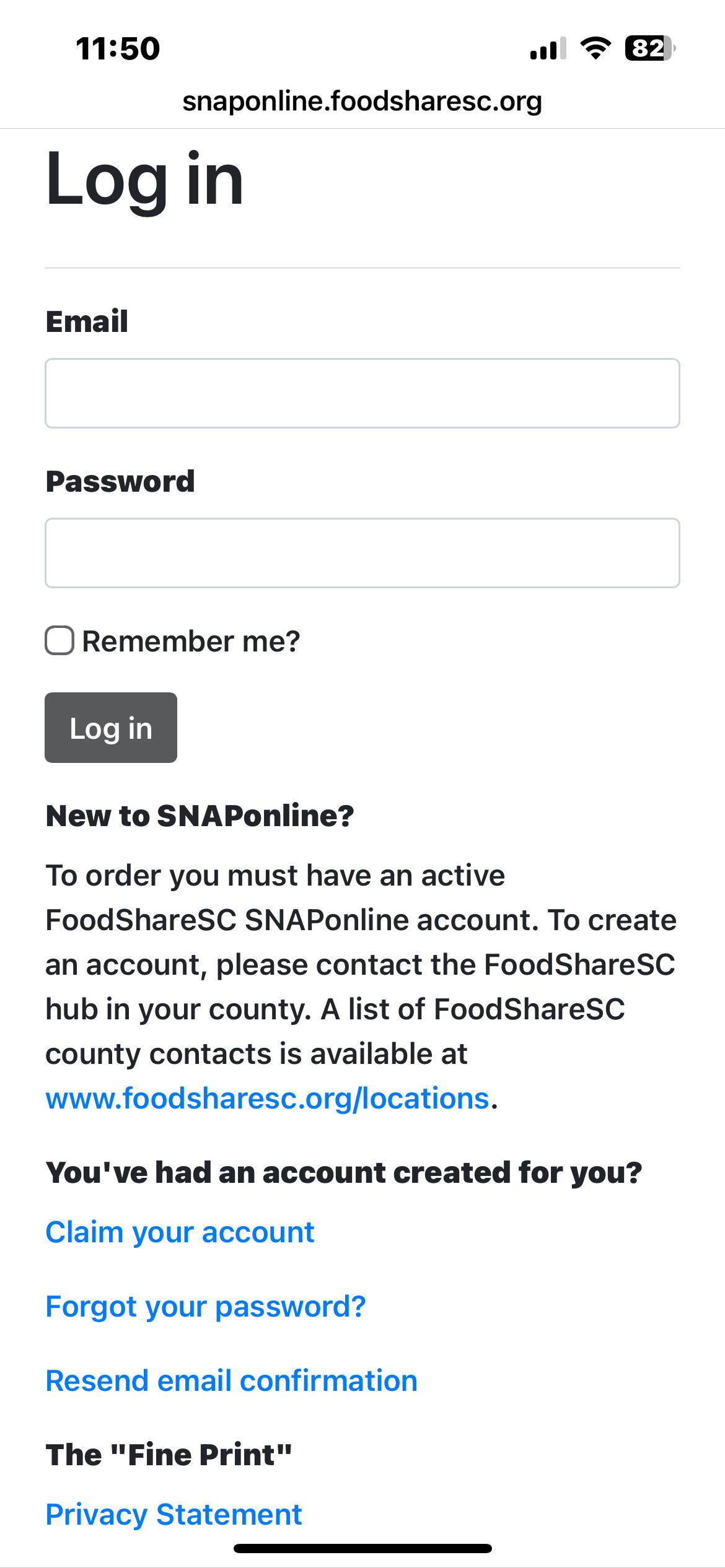
Task: Select the Email field label
Action: click(87, 320)
